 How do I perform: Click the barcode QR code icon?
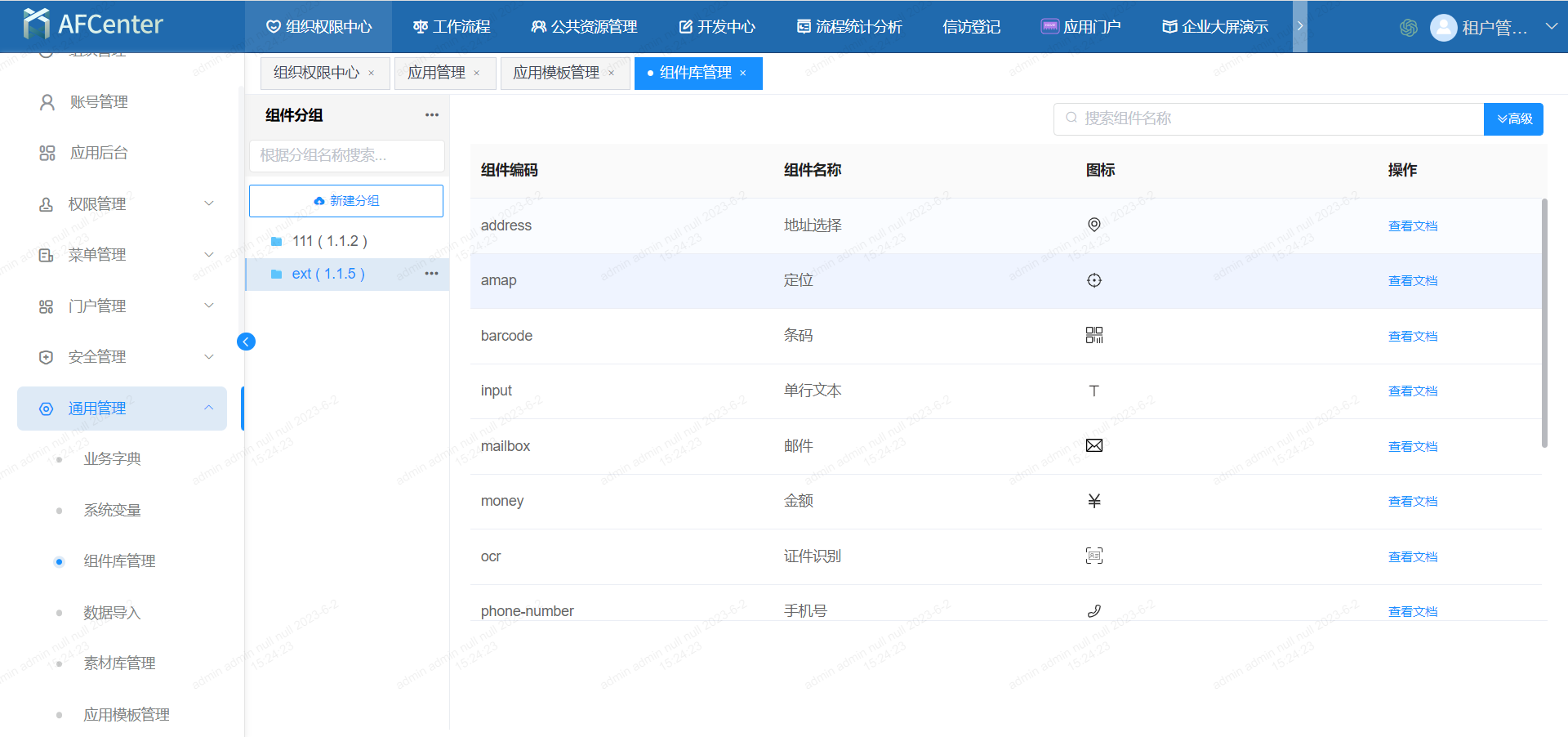pyautogui.click(x=1094, y=335)
